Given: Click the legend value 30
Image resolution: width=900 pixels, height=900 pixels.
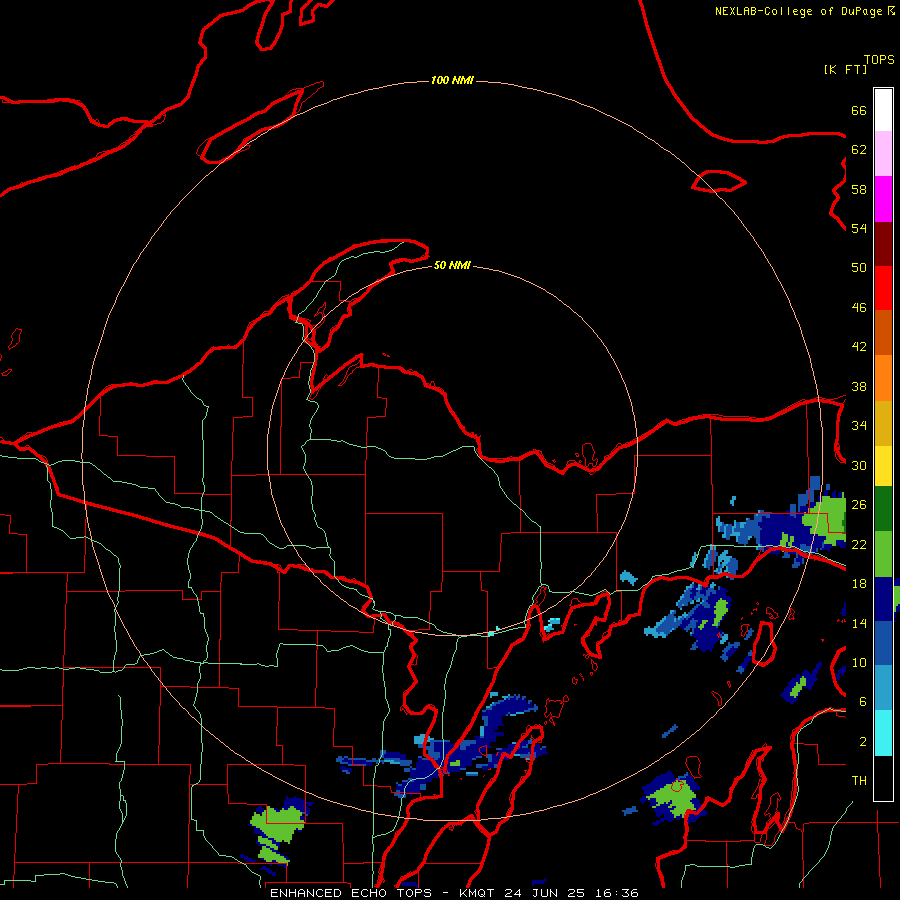Looking at the screenshot, I should coord(859,465).
